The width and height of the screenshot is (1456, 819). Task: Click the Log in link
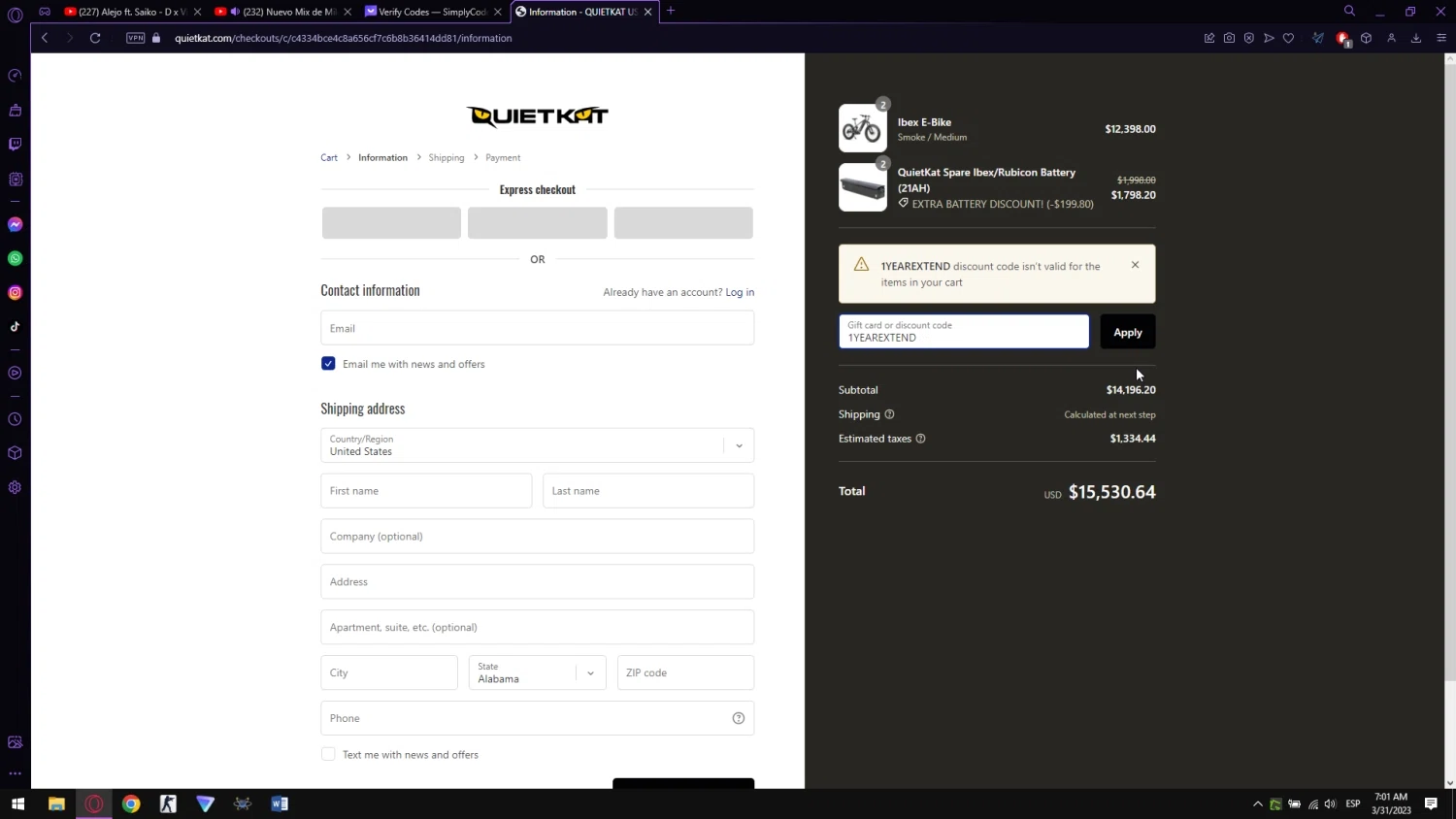740,292
